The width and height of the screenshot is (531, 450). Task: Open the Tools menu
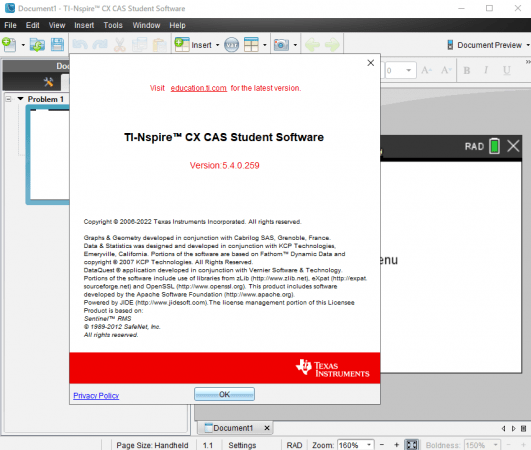[x=113, y=25]
